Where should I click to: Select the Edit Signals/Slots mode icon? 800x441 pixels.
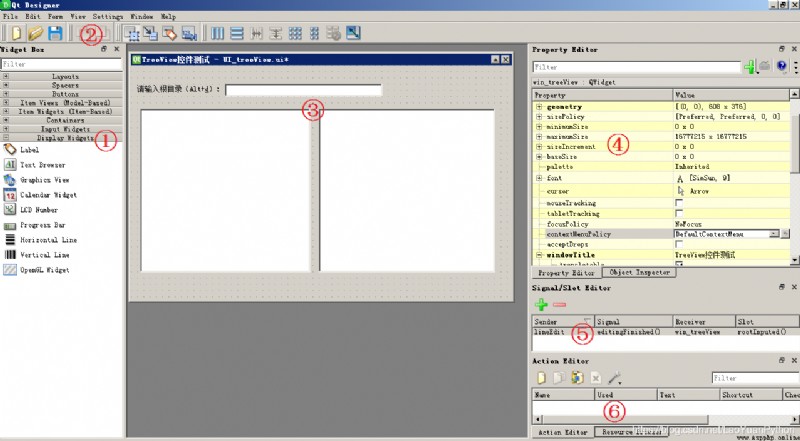click(151, 34)
